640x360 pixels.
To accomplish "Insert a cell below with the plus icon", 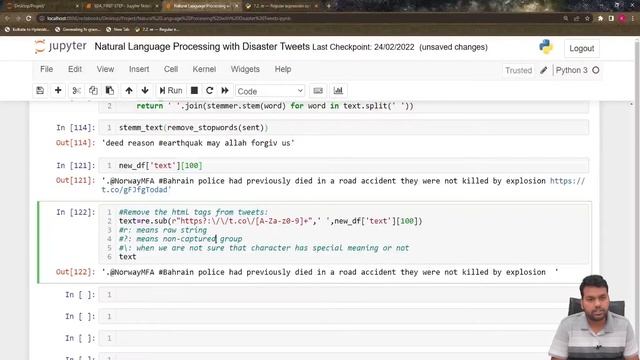I will [x=58, y=91].
